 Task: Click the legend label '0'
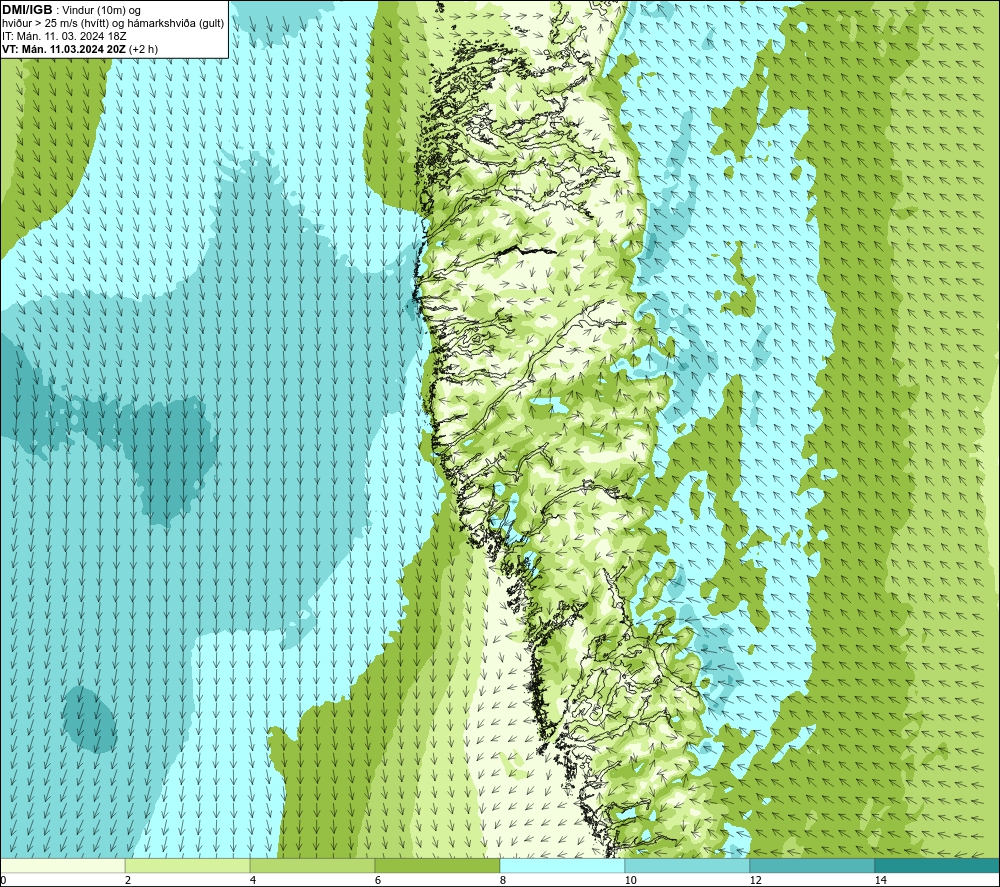point(3,880)
